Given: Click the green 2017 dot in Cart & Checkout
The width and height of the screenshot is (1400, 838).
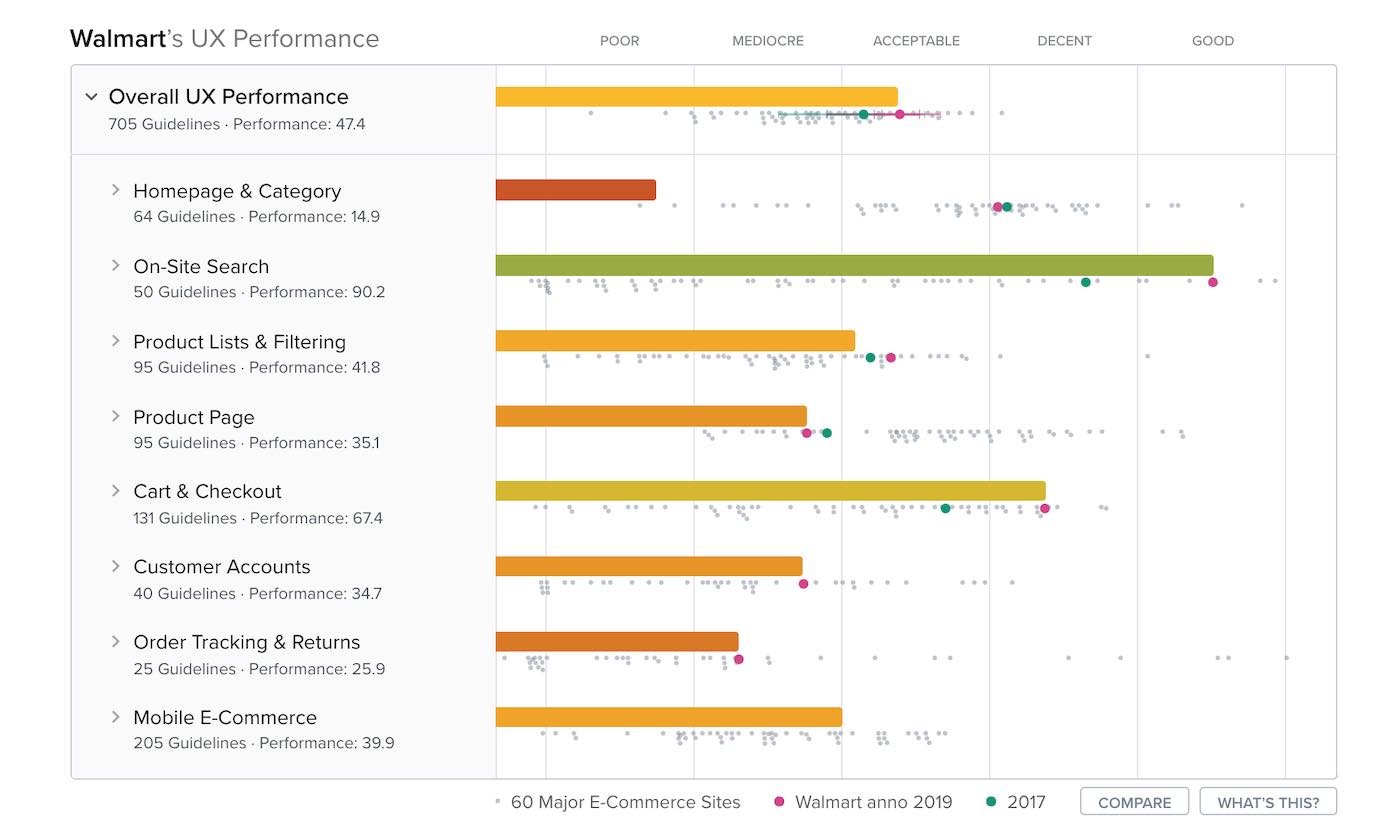Looking at the screenshot, I should click(x=945, y=508).
